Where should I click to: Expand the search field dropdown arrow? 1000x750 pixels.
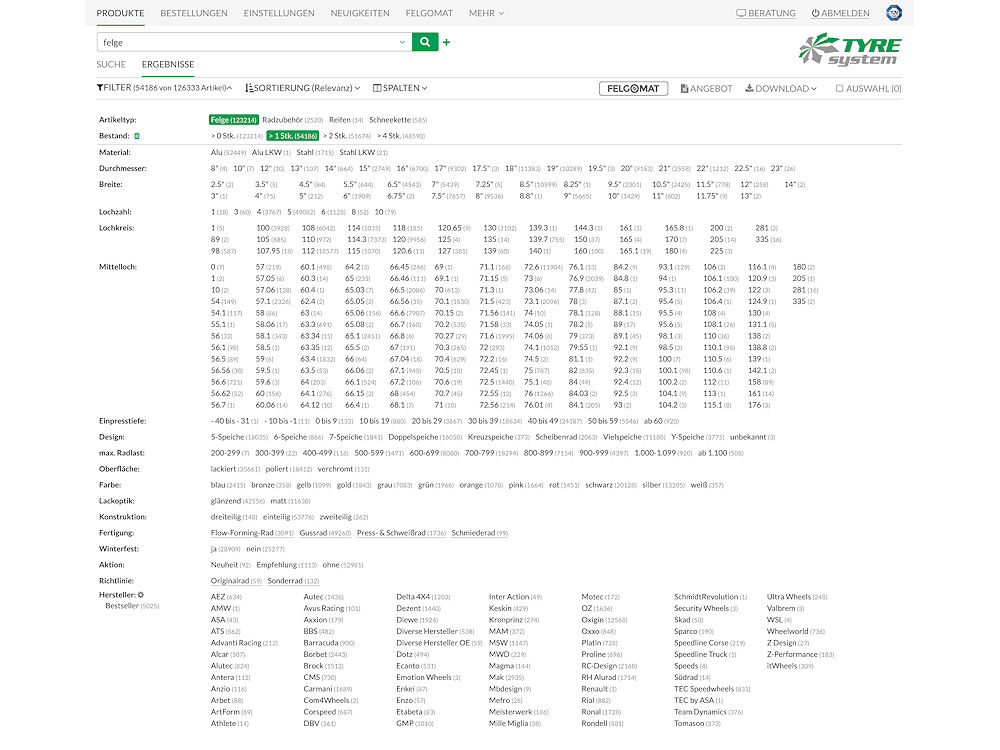[x=402, y=42]
